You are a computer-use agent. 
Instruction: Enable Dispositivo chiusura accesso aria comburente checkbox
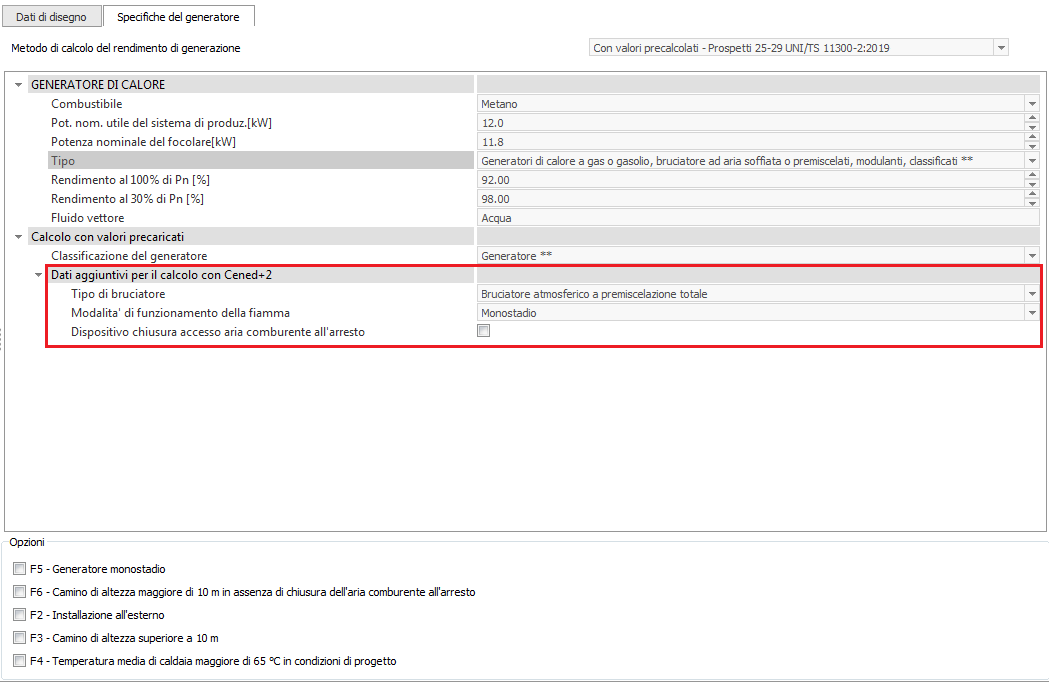484,332
